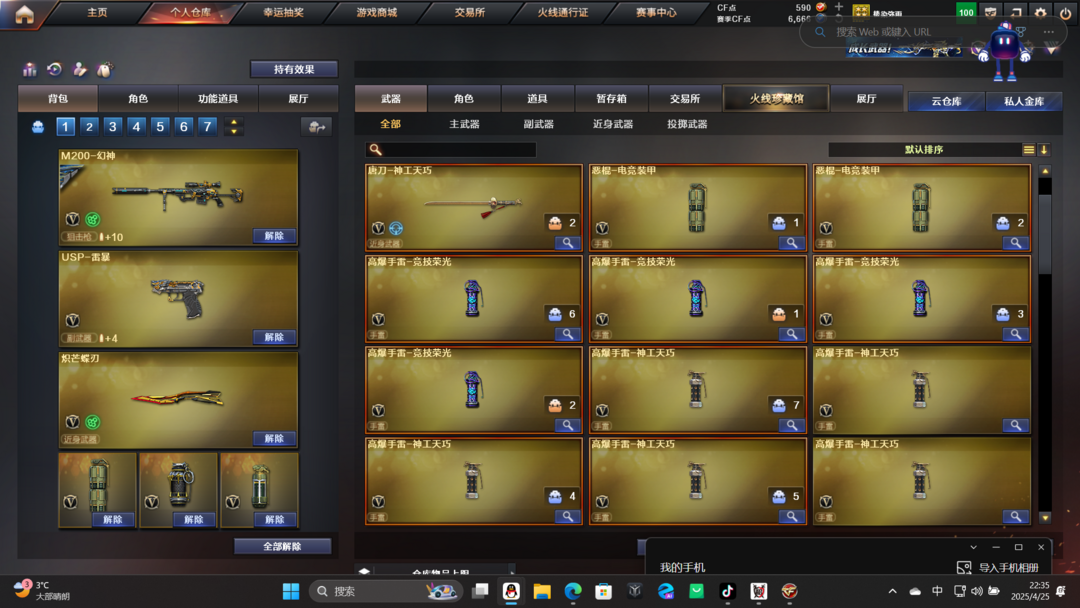Click 解除 on the M200-幻神 weapon
The width and height of the screenshot is (1080, 608).
[x=274, y=235]
